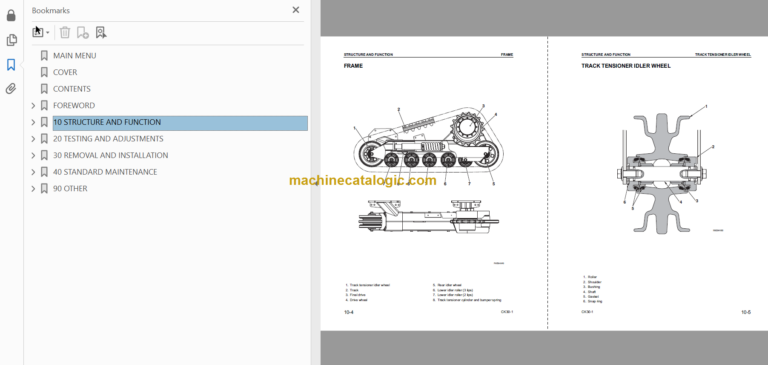The width and height of the screenshot is (768, 365).
Task: Expand the FOREWORD bookmark chevron
Action: click(x=33, y=105)
